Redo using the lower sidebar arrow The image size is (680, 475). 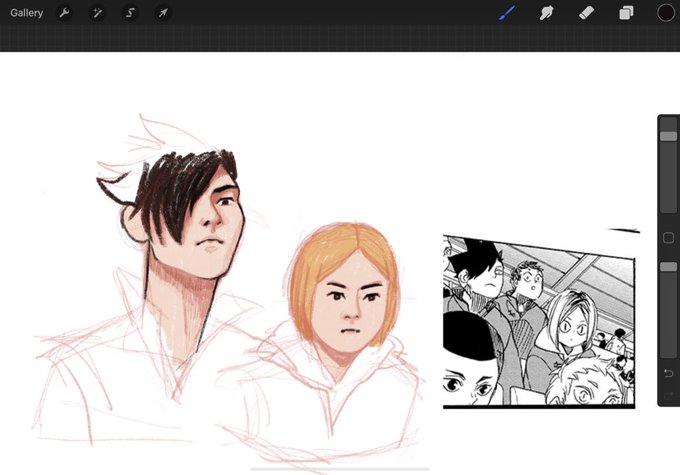(668, 395)
